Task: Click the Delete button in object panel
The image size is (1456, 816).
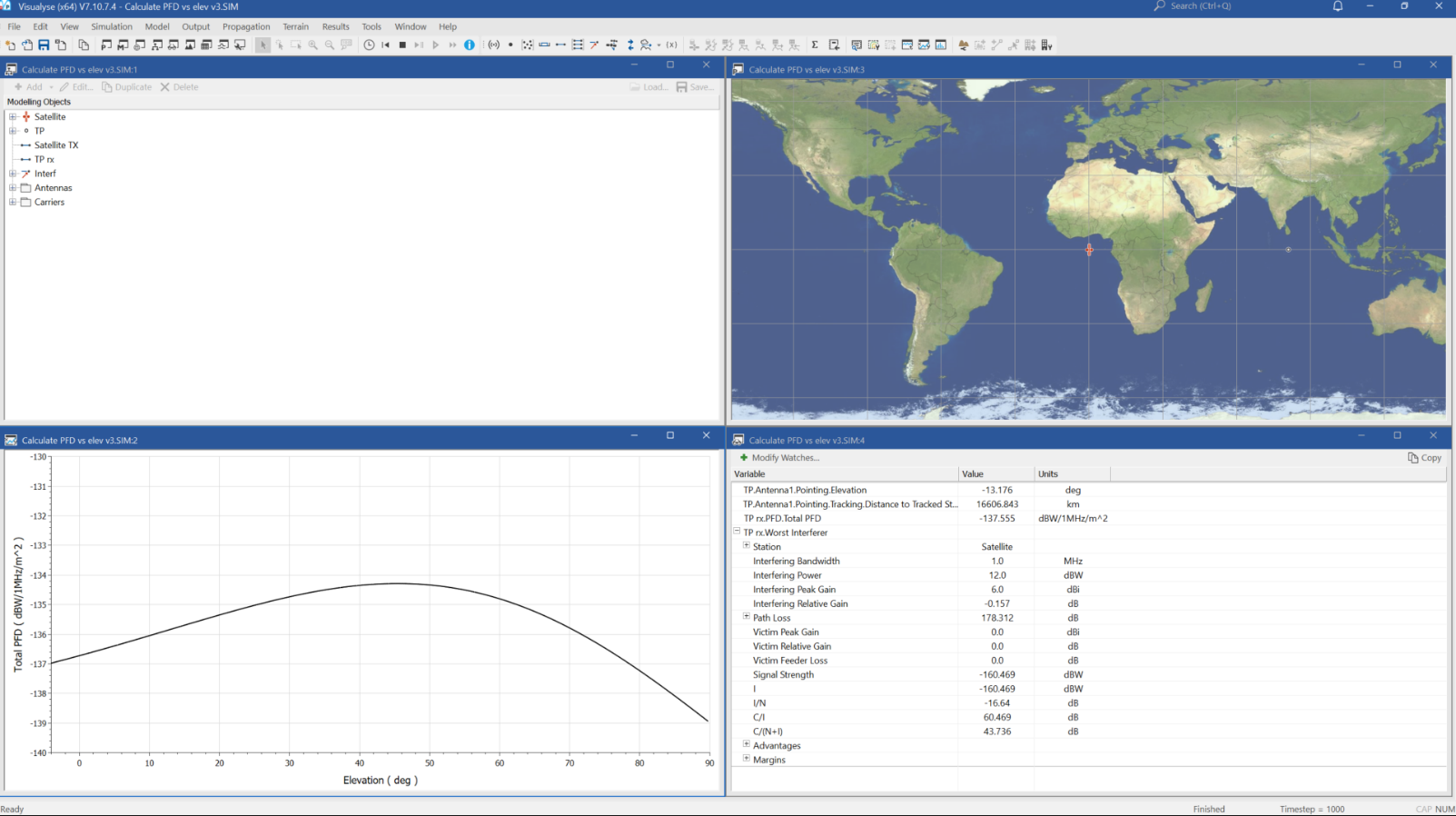Action: 180,87
